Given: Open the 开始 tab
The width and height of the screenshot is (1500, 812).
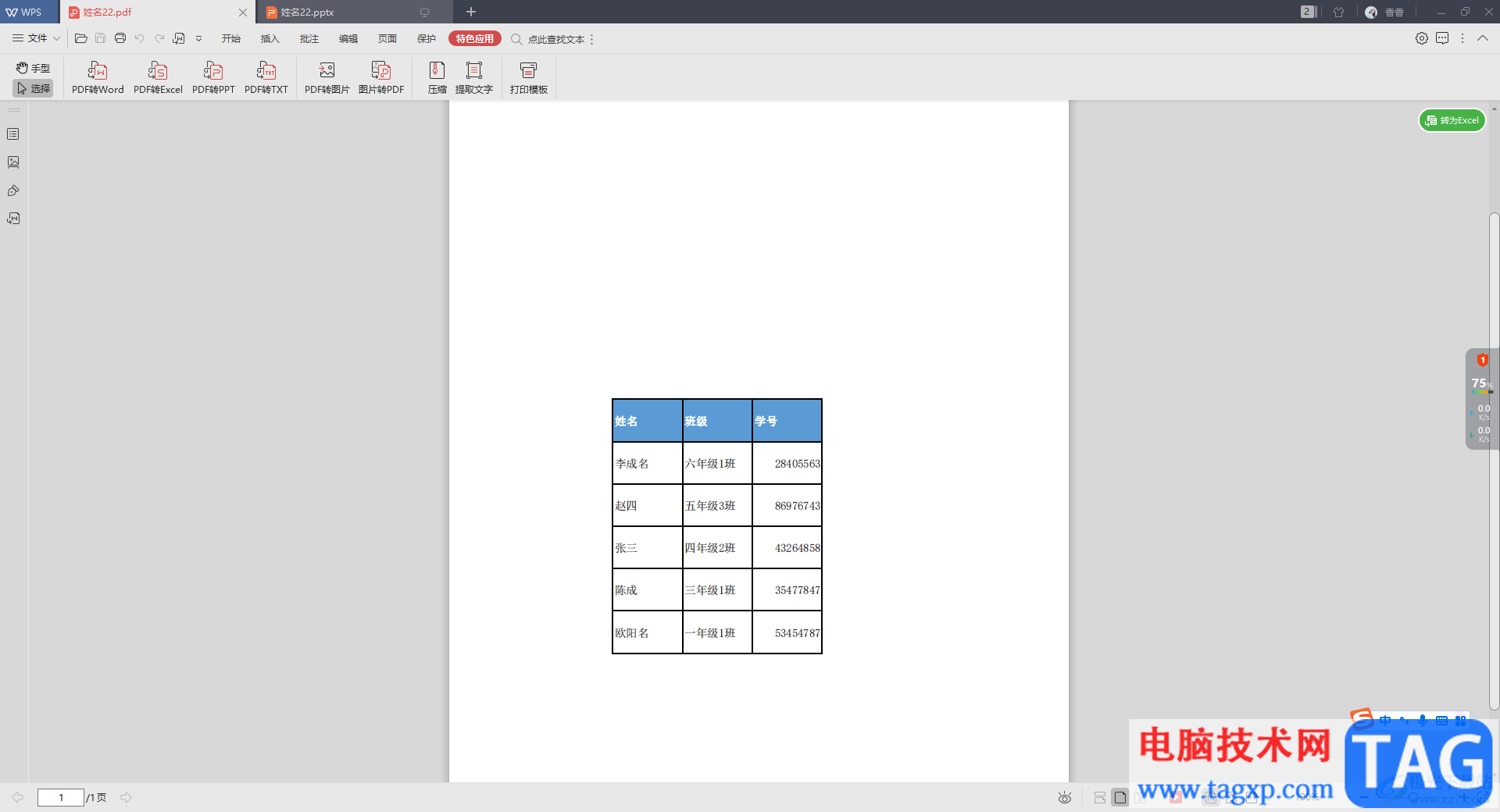Looking at the screenshot, I should 230,39.
